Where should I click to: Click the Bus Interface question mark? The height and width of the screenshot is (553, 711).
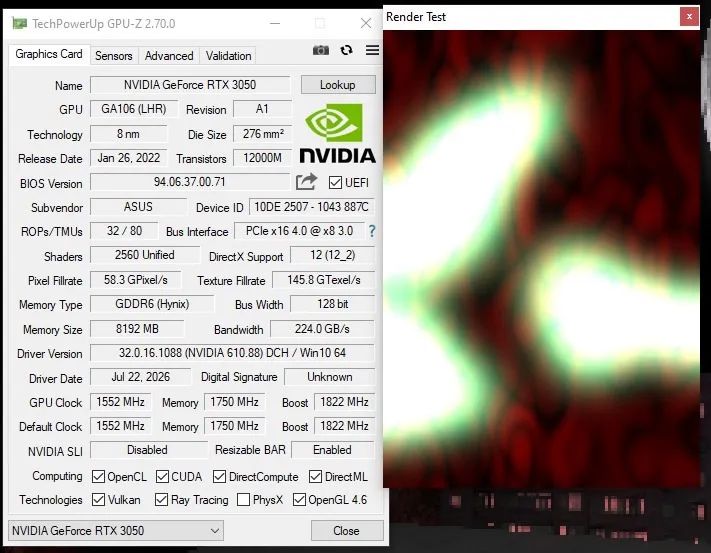[372, 231]
